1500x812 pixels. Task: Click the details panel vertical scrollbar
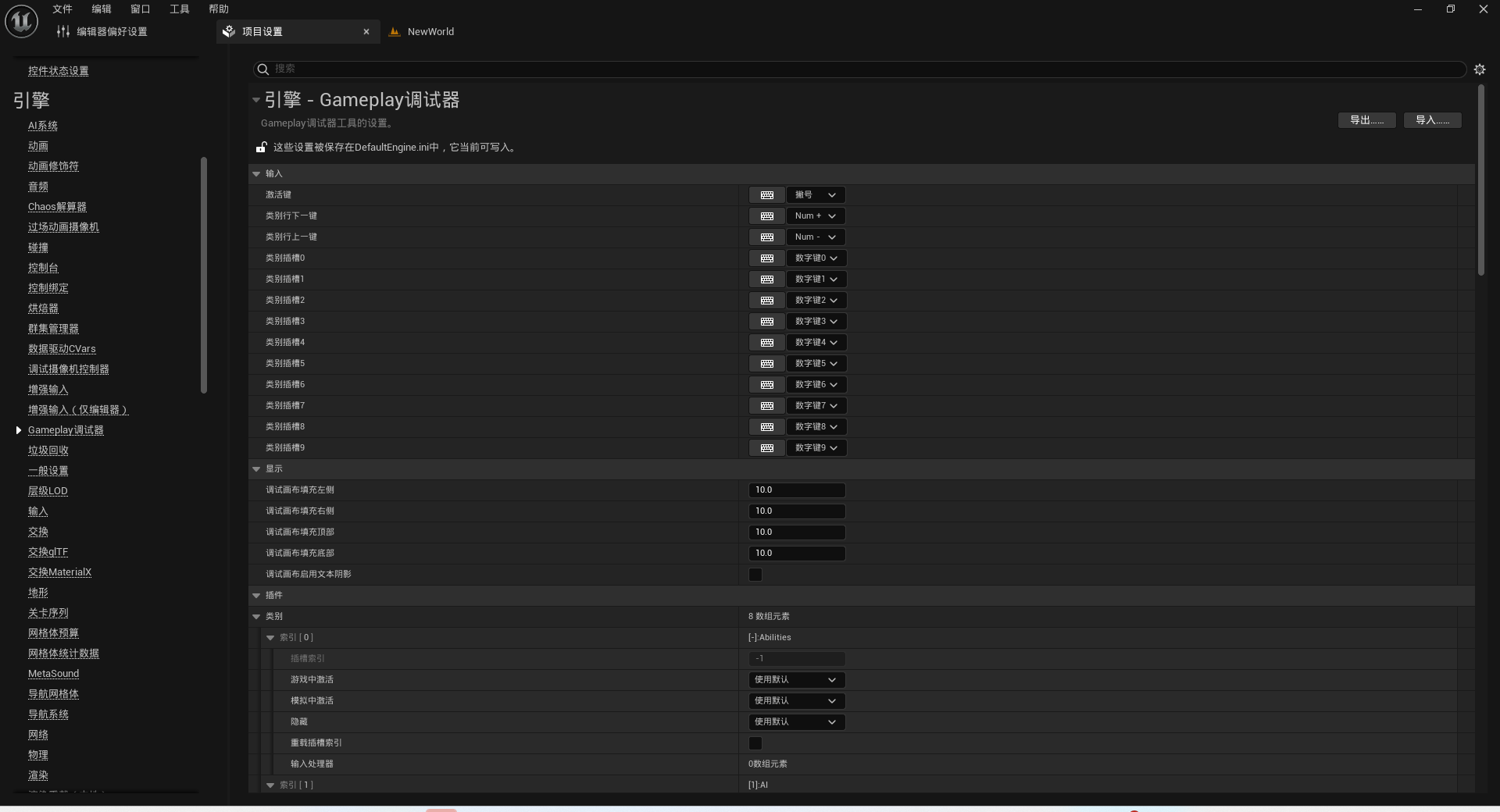1480,180
